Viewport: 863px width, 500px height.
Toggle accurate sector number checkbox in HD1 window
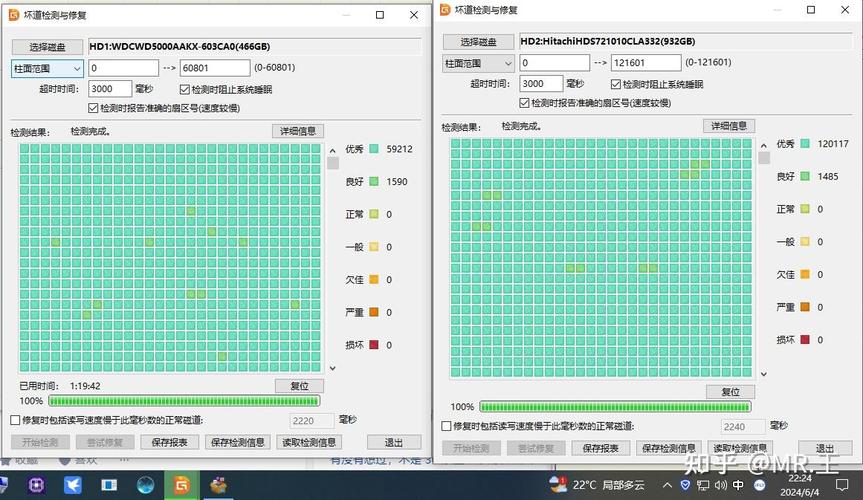tap(93, 108)
